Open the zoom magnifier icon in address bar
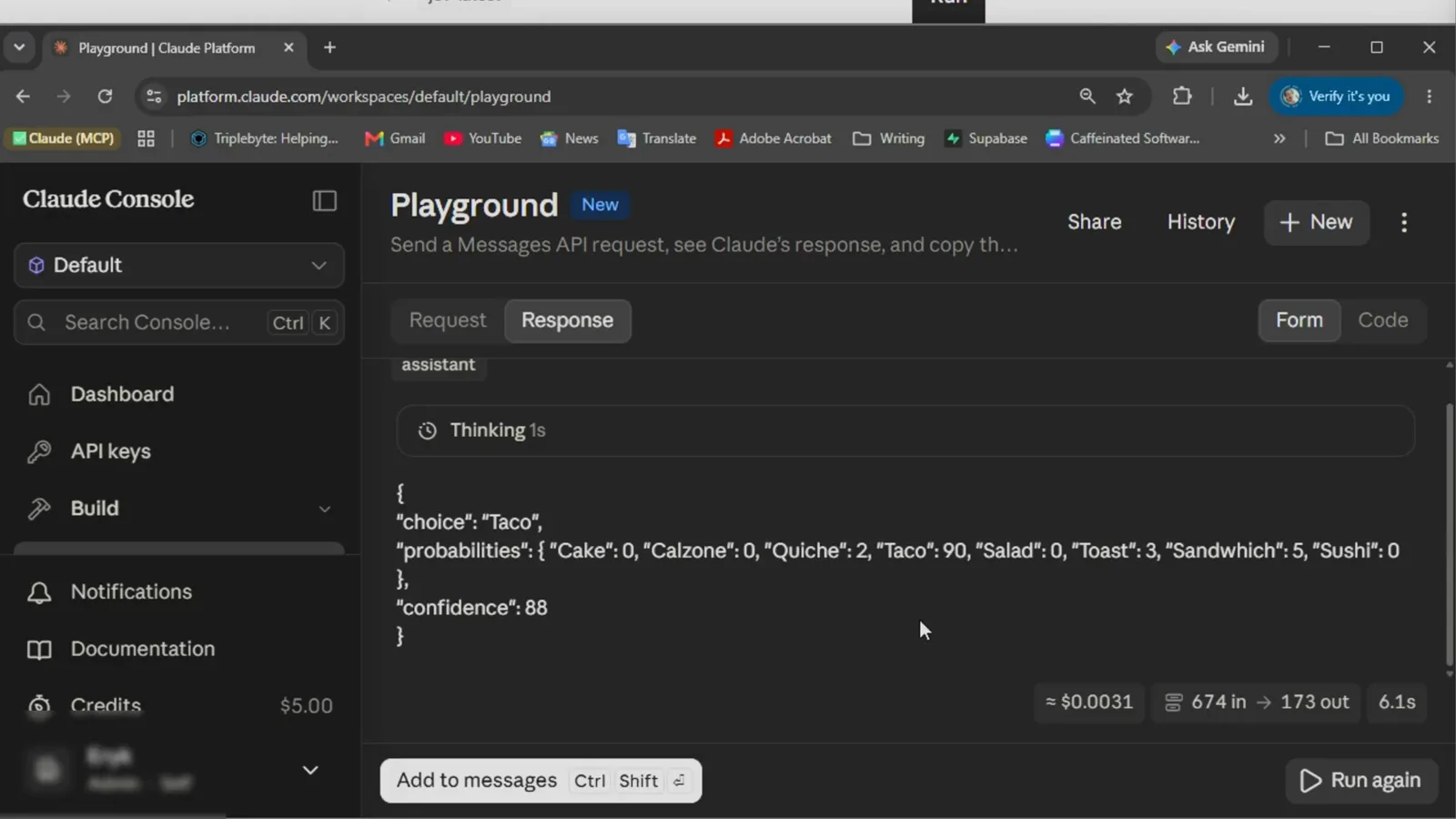The image size is (1456, 819). pos(1087,96)
